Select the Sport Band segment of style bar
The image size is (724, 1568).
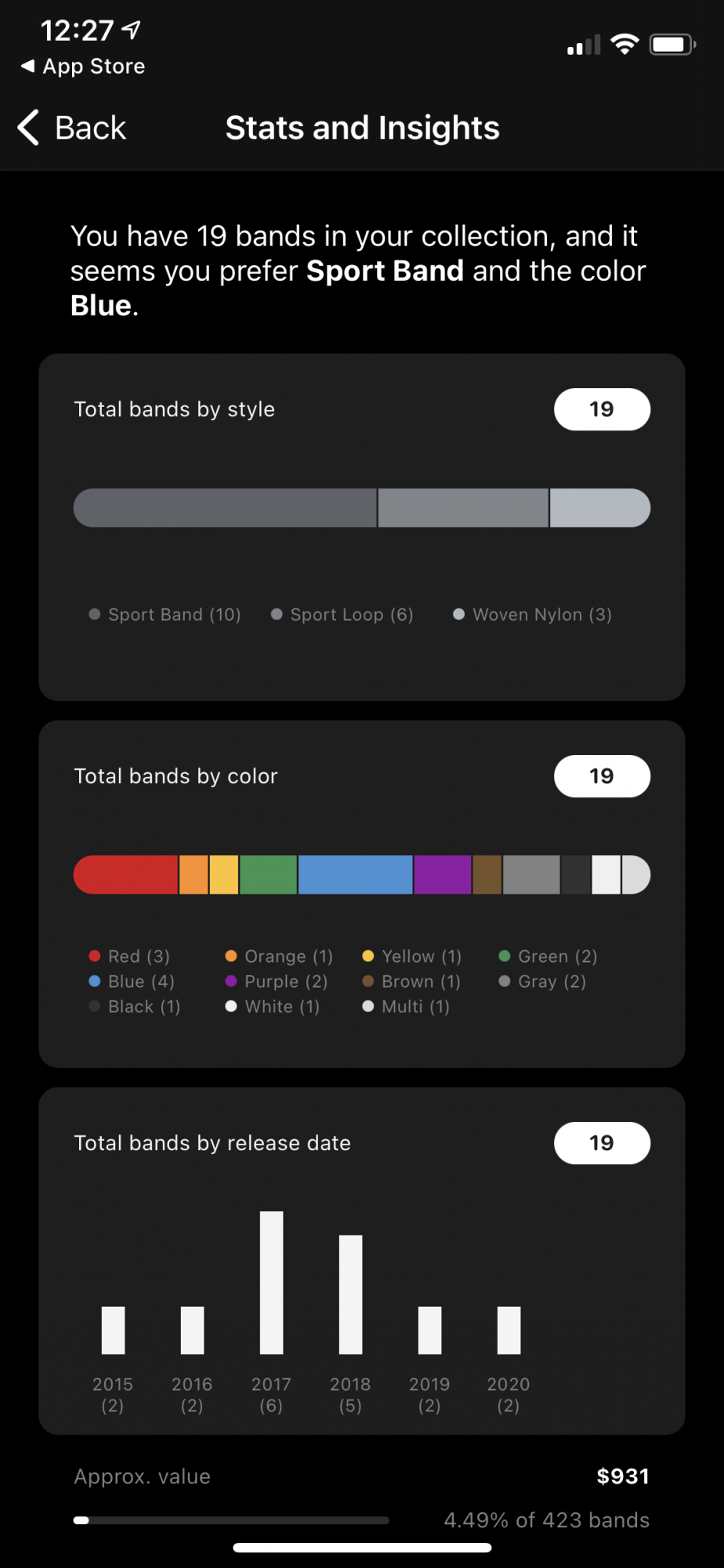(225, 508)
